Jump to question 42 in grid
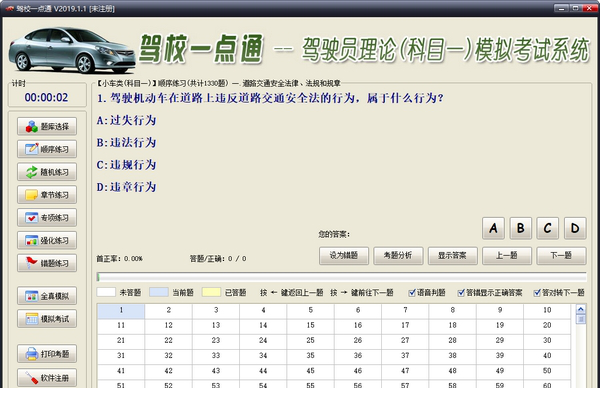This screenshot has width=600, height=403. coord(168,371)
